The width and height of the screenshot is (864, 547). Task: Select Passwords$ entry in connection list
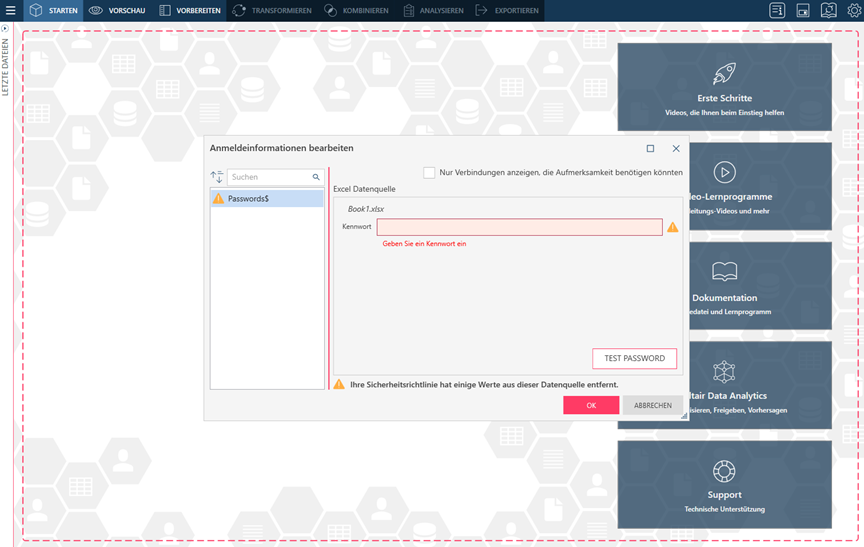click(x=267, y=199)
